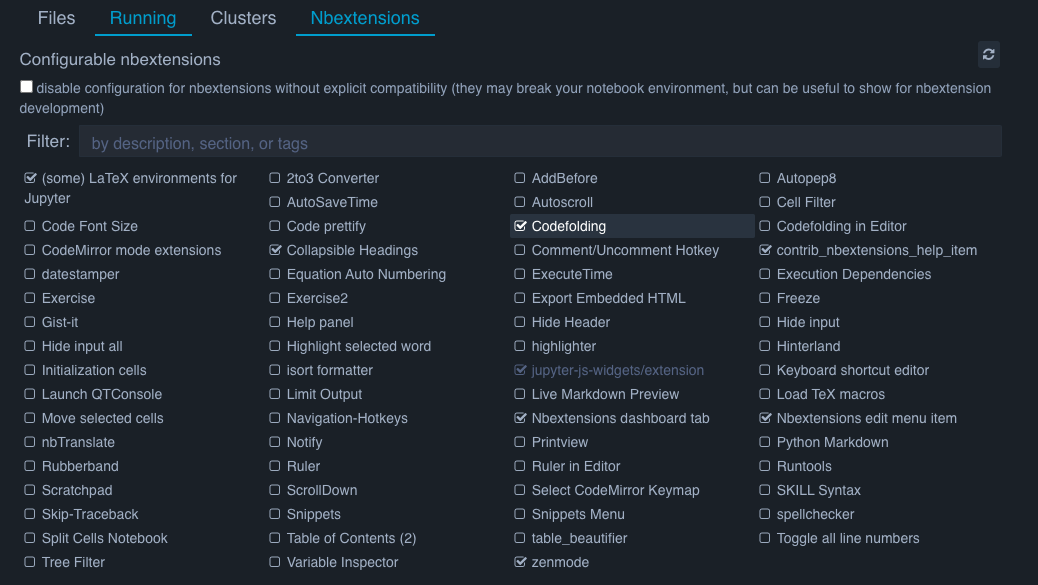Enable the Variable Inspector checkbox
The image size is (1038, 585).
tap(275, 562)
